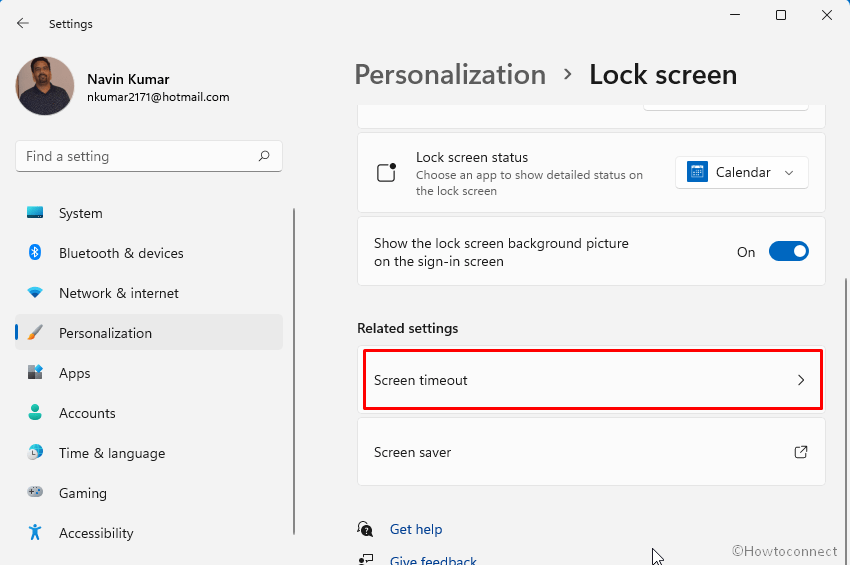Click the Lock screen page title

[x=663, y=75]
